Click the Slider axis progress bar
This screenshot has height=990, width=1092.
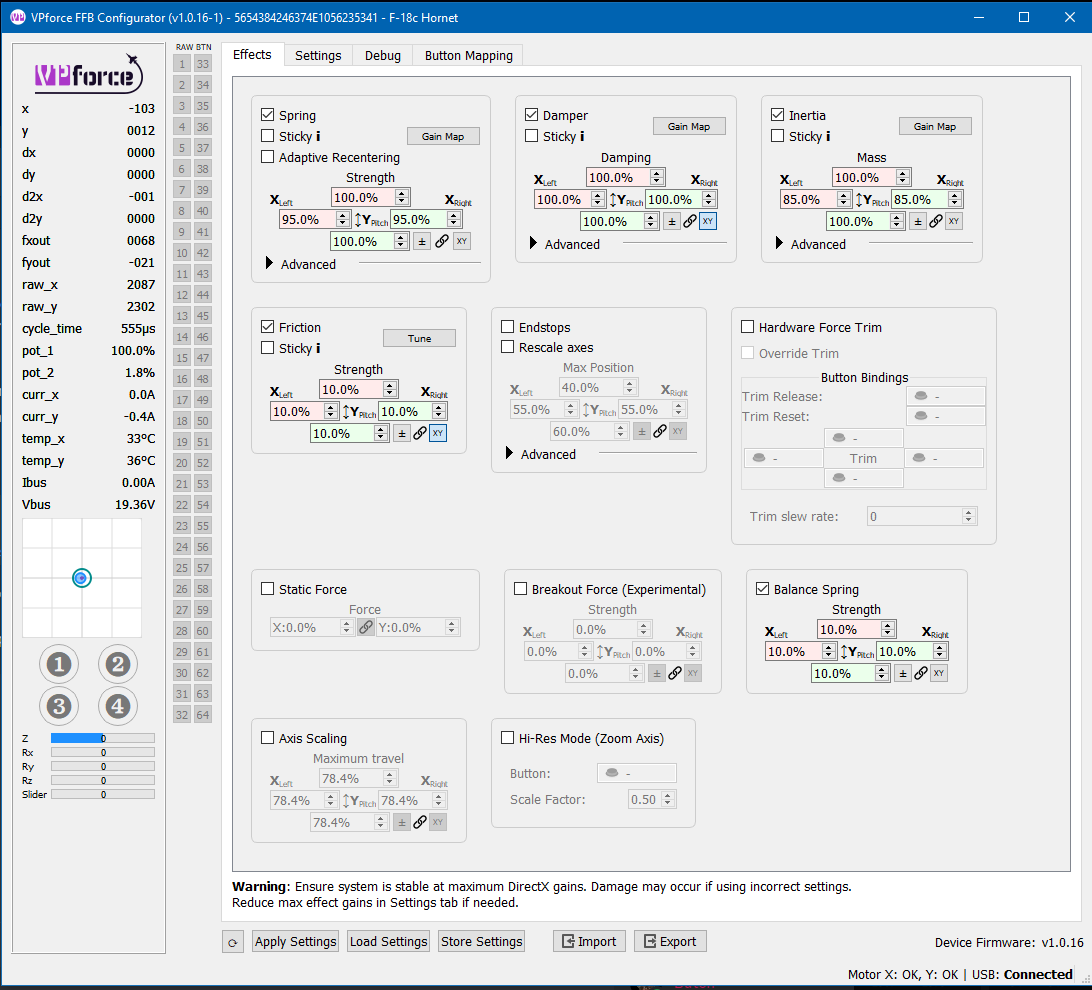point(102,794)
